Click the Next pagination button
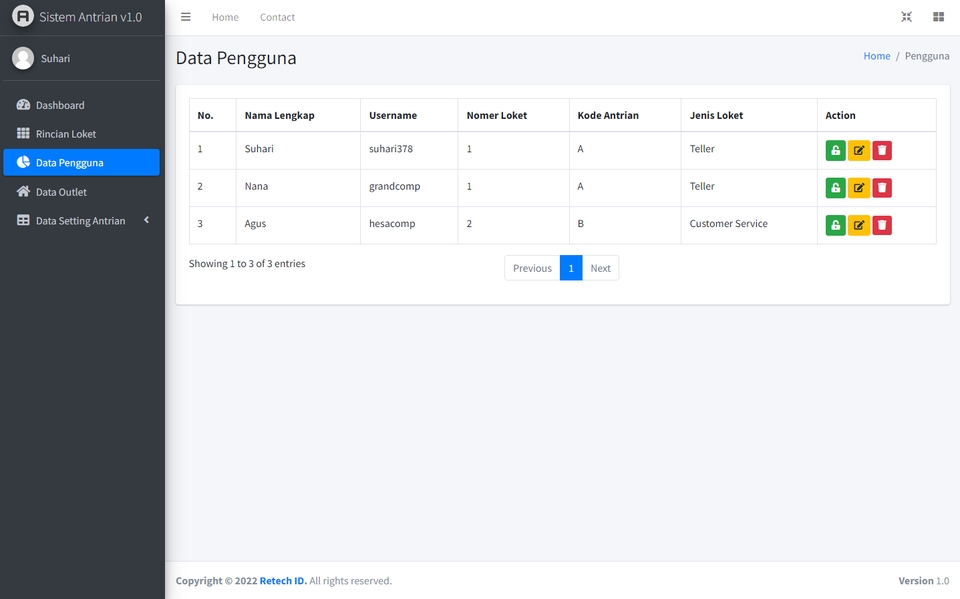The image size is (960, 599). [x=600, y=268]
